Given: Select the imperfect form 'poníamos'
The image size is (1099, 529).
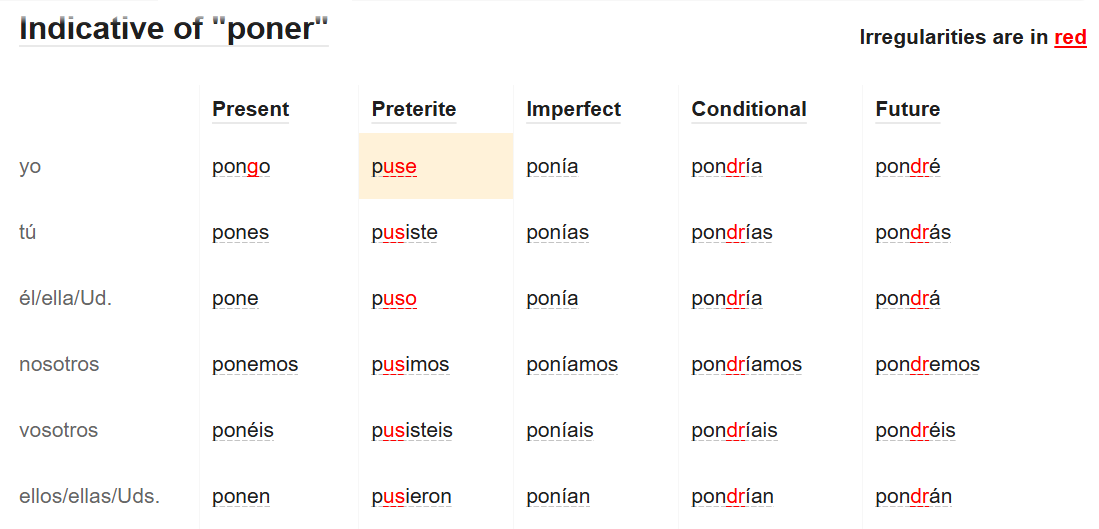Looking at the screenshot, I should pos(572,365).
